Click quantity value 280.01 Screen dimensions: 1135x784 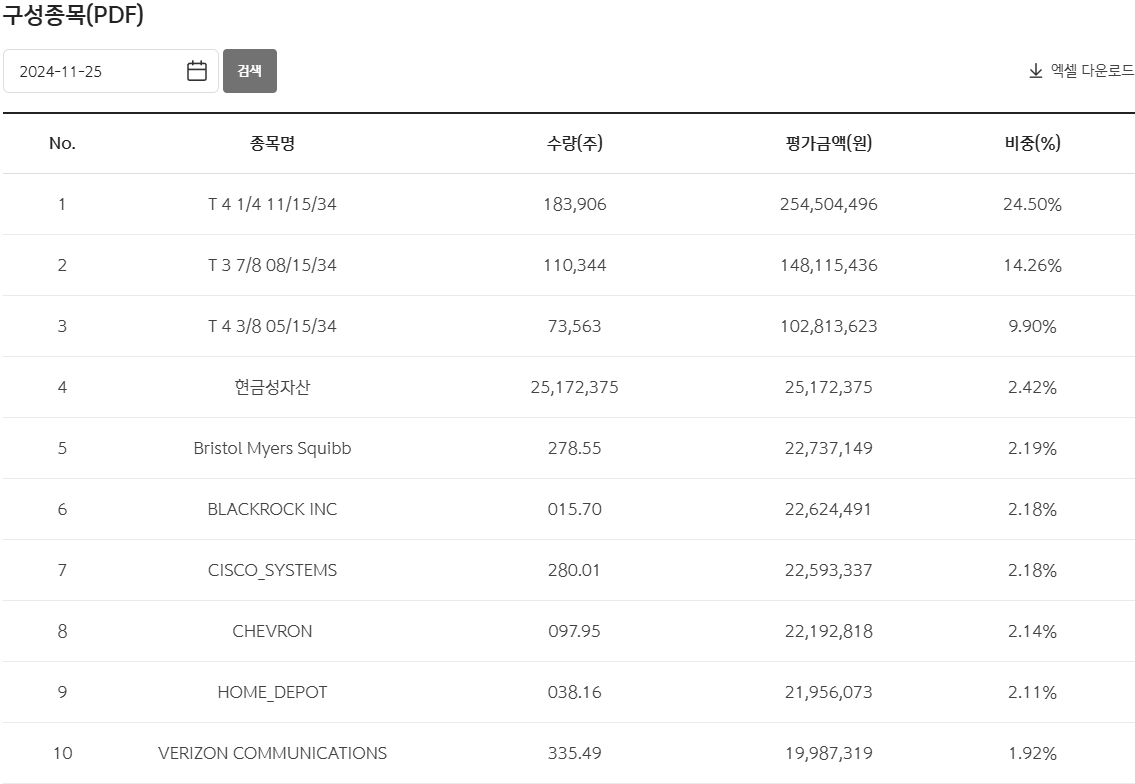pyautogui.click(x=574, y=570)
